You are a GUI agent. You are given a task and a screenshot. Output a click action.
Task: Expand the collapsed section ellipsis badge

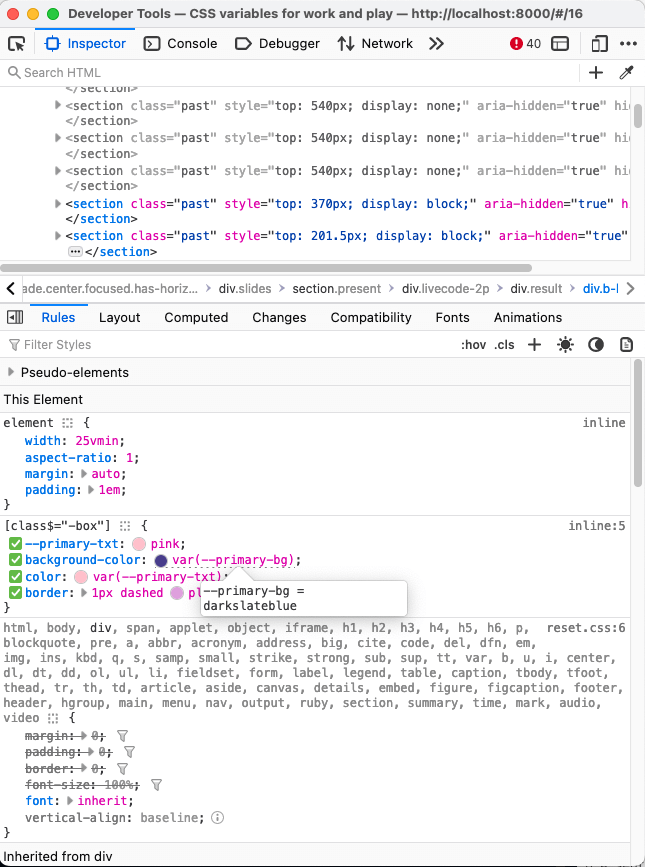(75, 252)
